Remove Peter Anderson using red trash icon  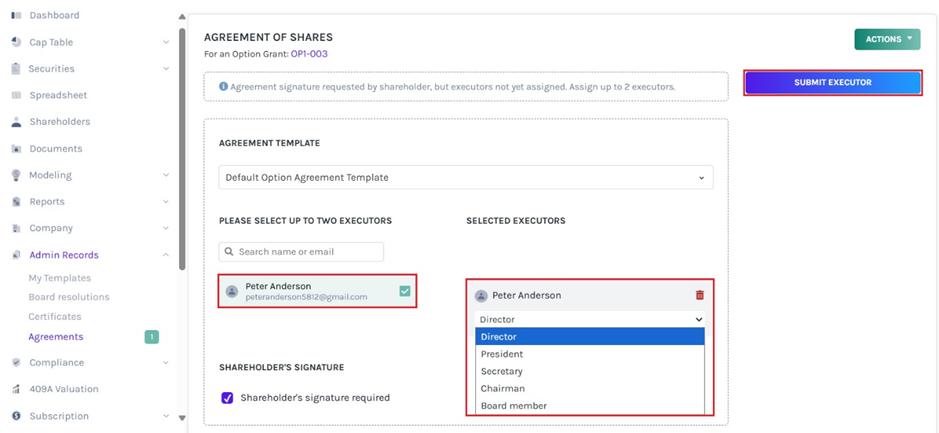[699, 295]
